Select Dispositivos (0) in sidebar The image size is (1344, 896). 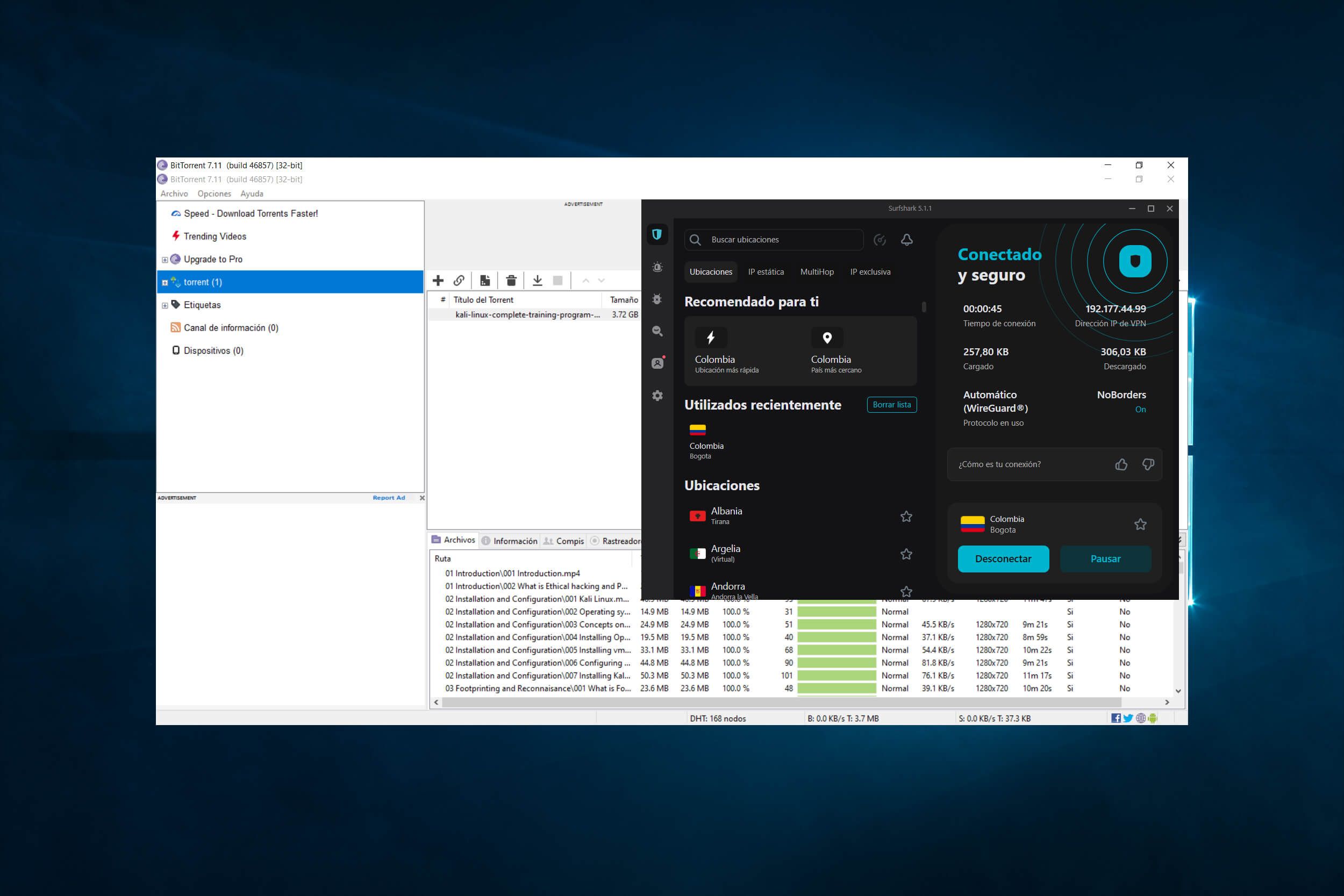[213, 351]
